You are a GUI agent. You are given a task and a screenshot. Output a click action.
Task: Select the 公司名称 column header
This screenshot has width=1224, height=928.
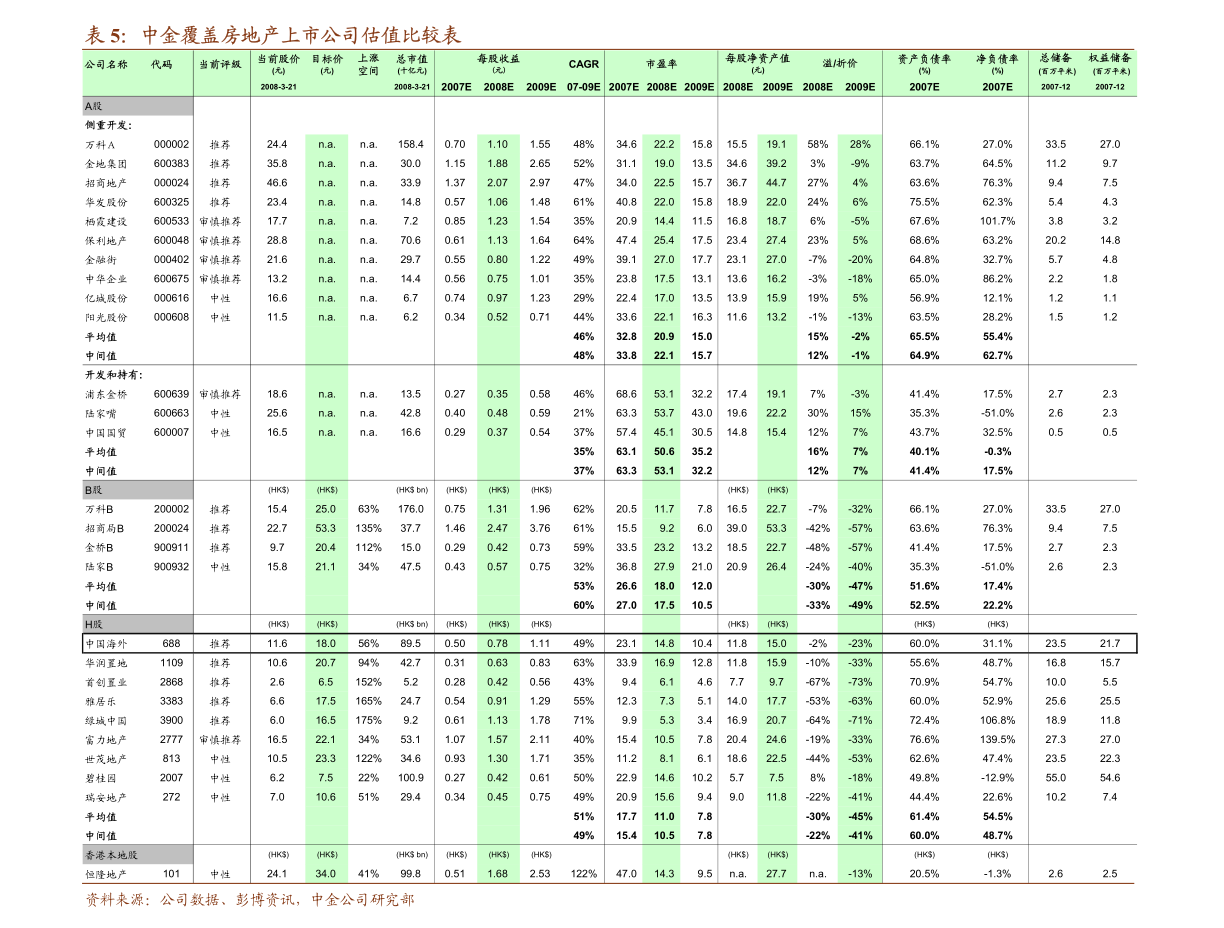pos(105,64)
